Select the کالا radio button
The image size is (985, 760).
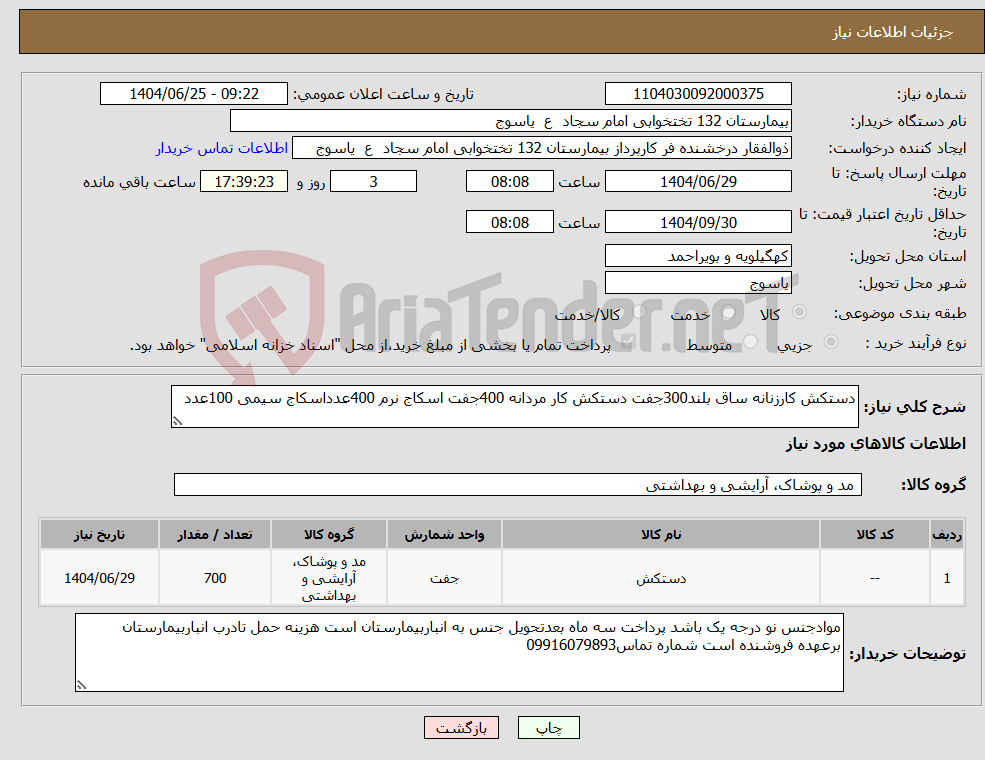(800, 312)
